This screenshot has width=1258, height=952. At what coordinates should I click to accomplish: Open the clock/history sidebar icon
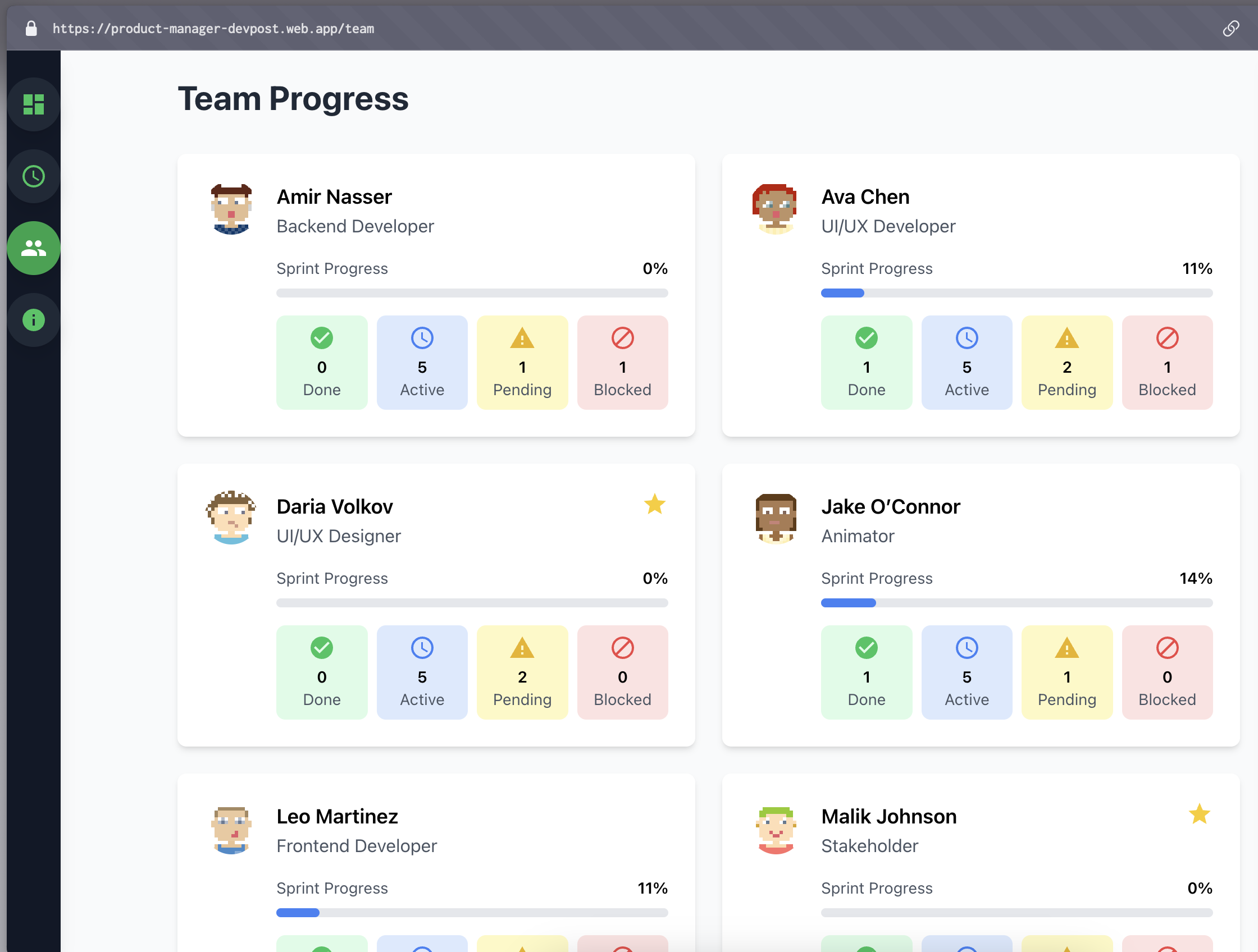tap(34, 176)
